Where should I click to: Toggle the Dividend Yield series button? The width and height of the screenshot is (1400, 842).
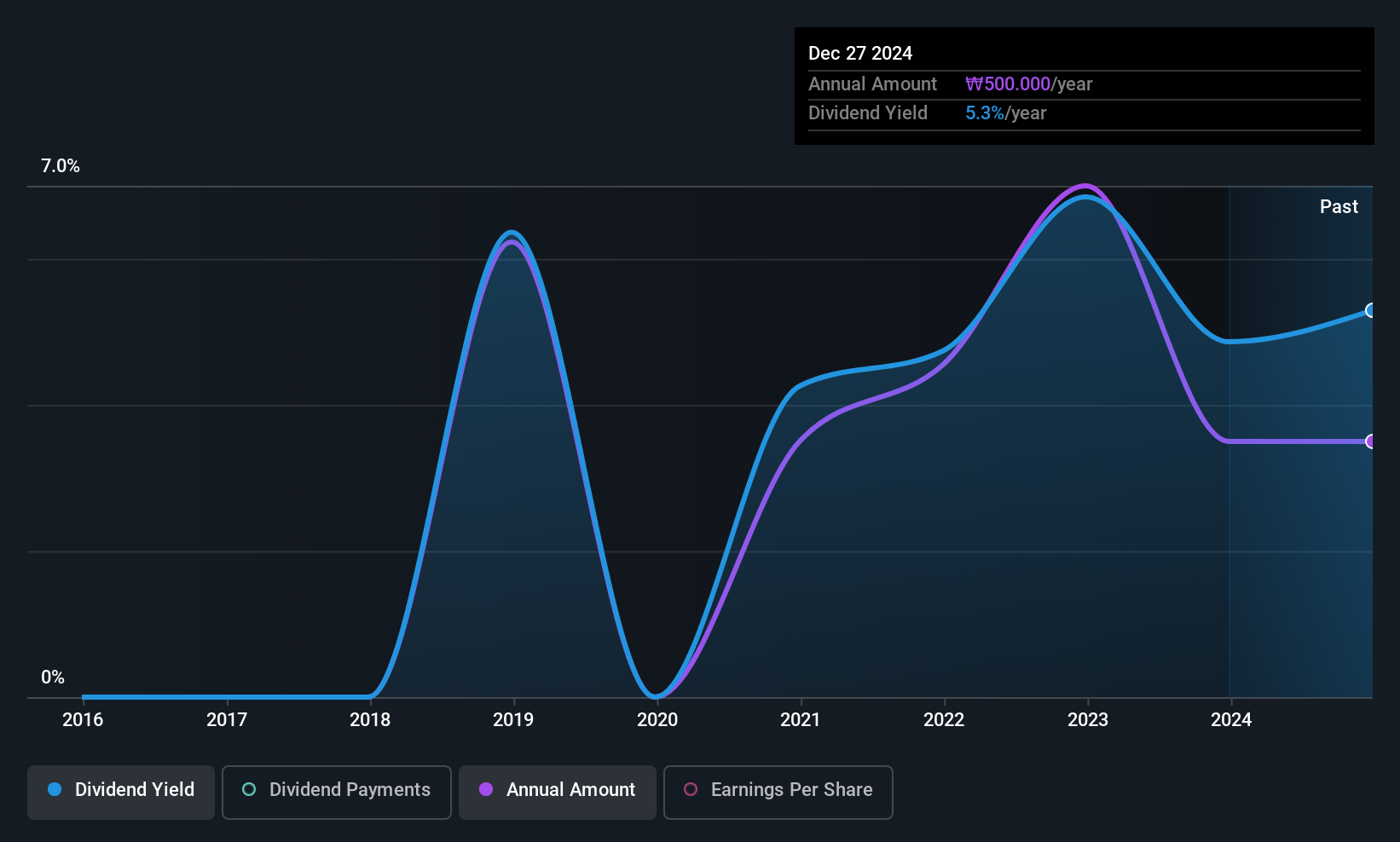121,793
